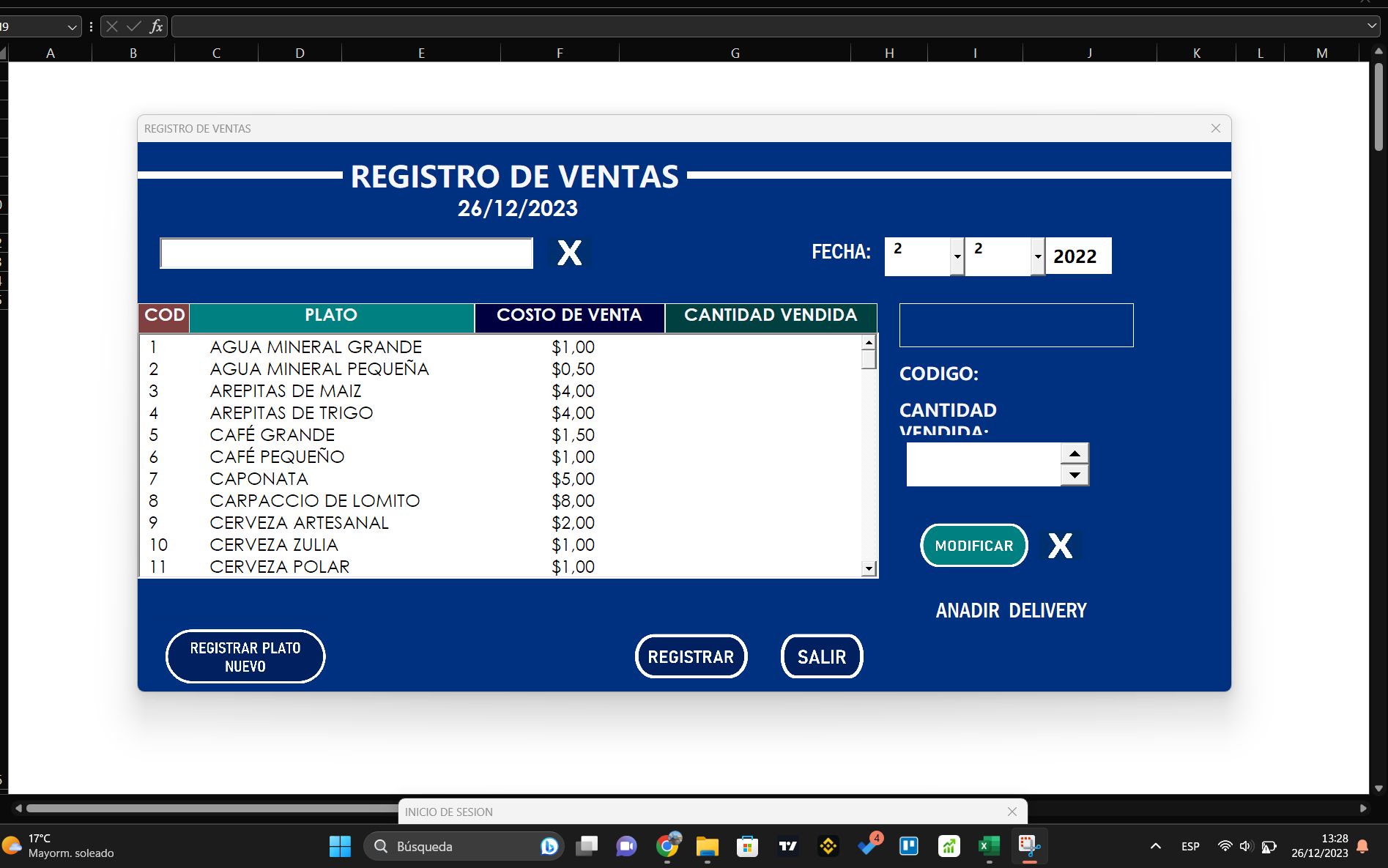The width and height of the screenshot is (1388, 868).
Task: Open TradingView from the taskbar
Action: pyautogui.click(x=787, y=846)
